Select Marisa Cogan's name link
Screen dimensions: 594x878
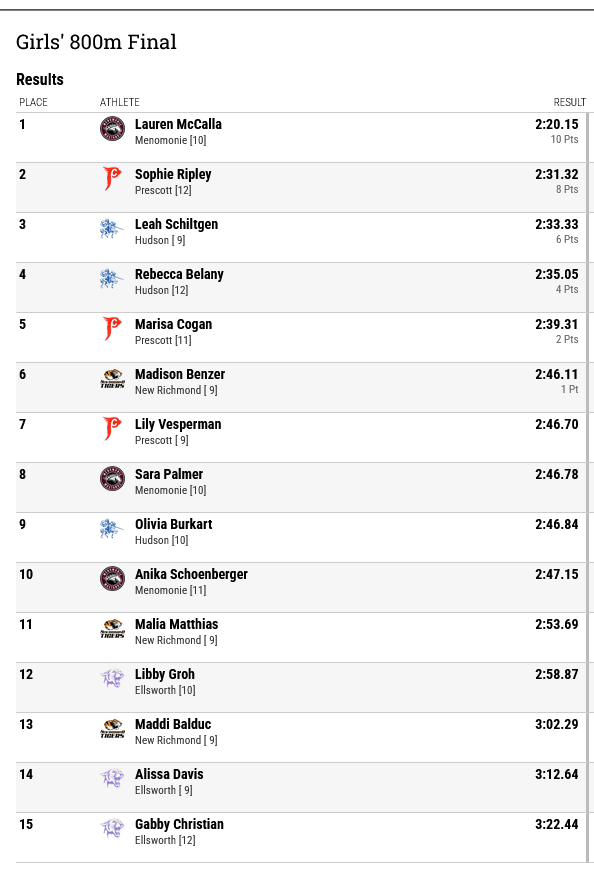[x=174, y=324]
